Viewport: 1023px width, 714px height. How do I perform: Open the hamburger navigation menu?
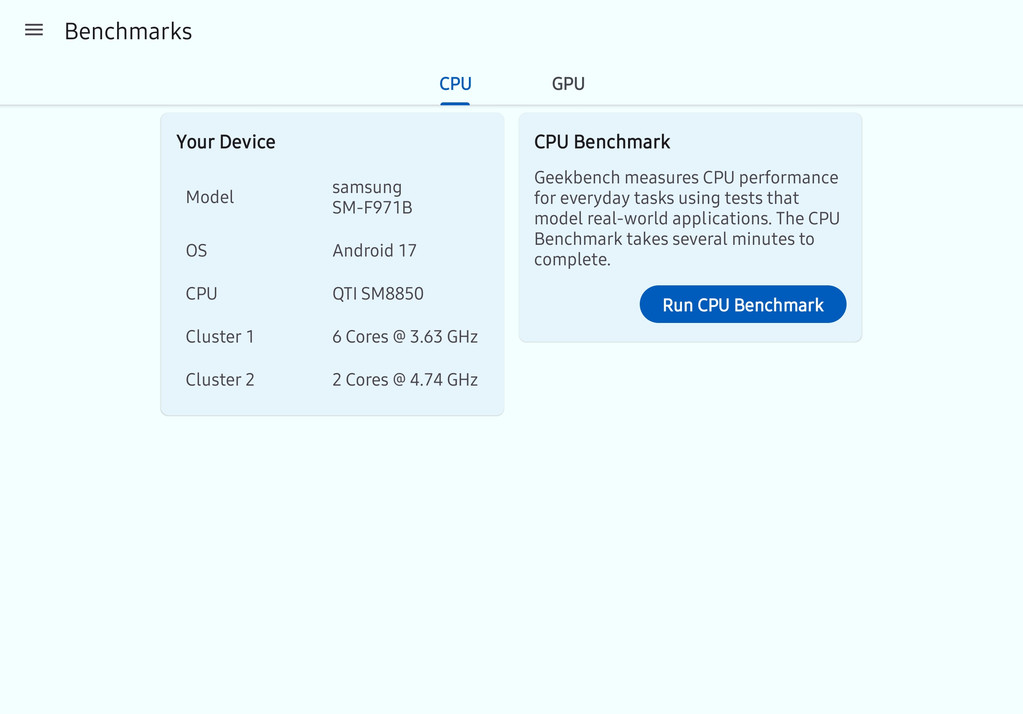tap(34, 30)
